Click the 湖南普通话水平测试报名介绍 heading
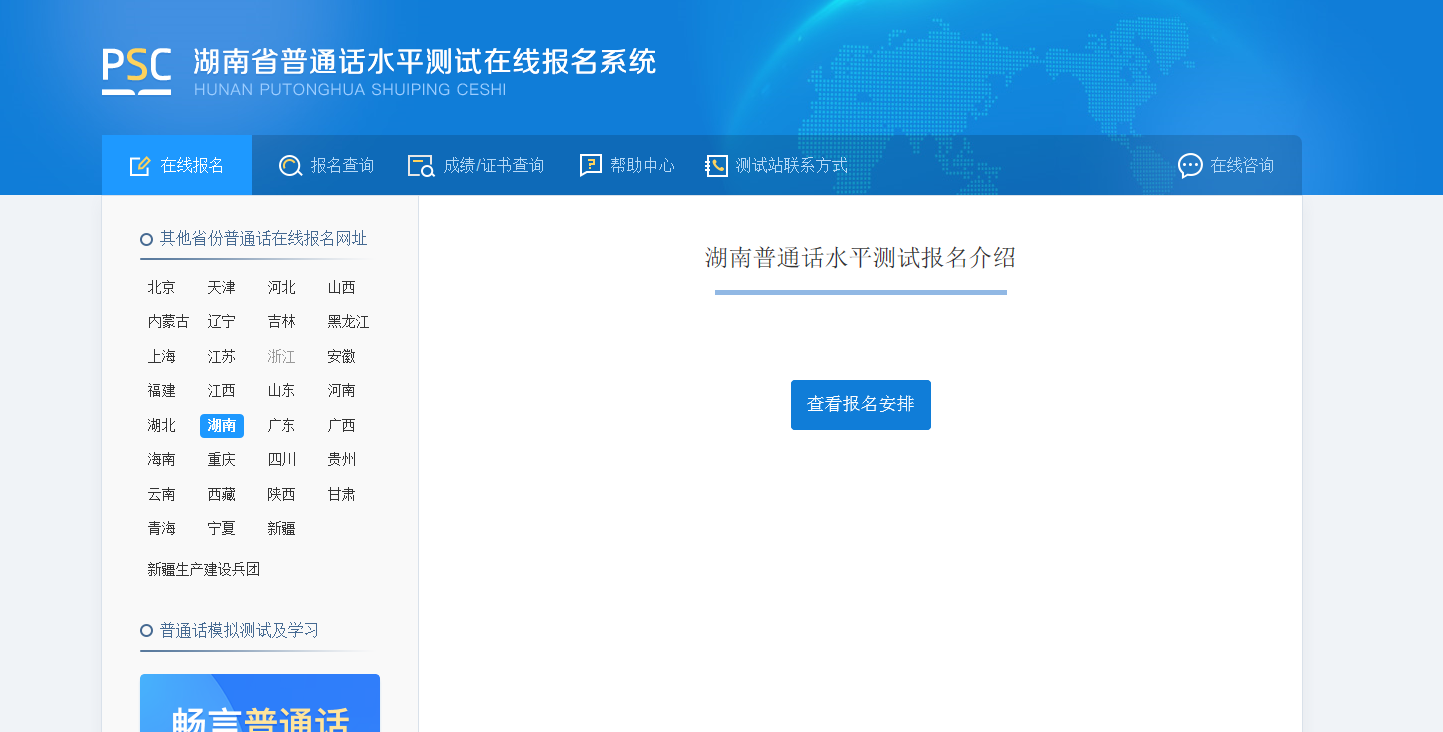The height and width of the screenshot is (732, 1443). click(x=860, y=258)
